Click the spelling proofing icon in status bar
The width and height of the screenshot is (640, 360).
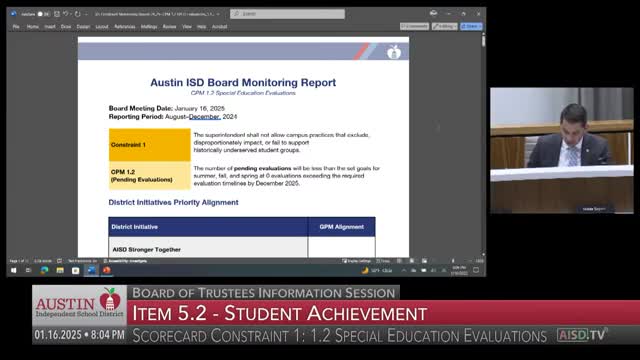coord(60,261)
